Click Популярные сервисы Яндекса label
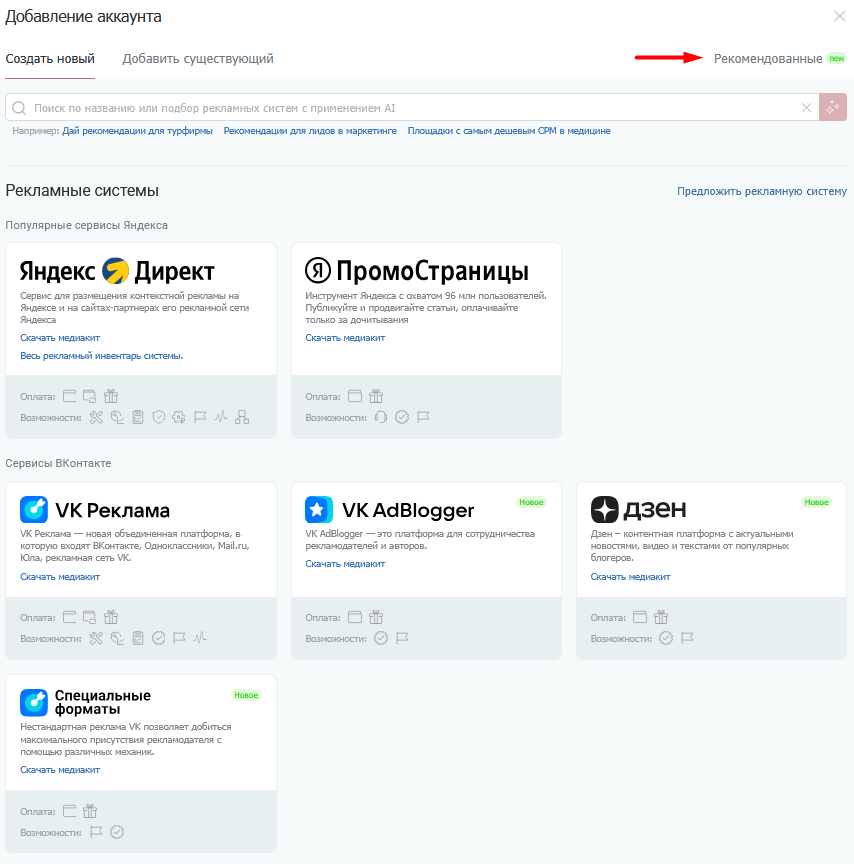This screenshot has width=854, height=864. (87, 225)
